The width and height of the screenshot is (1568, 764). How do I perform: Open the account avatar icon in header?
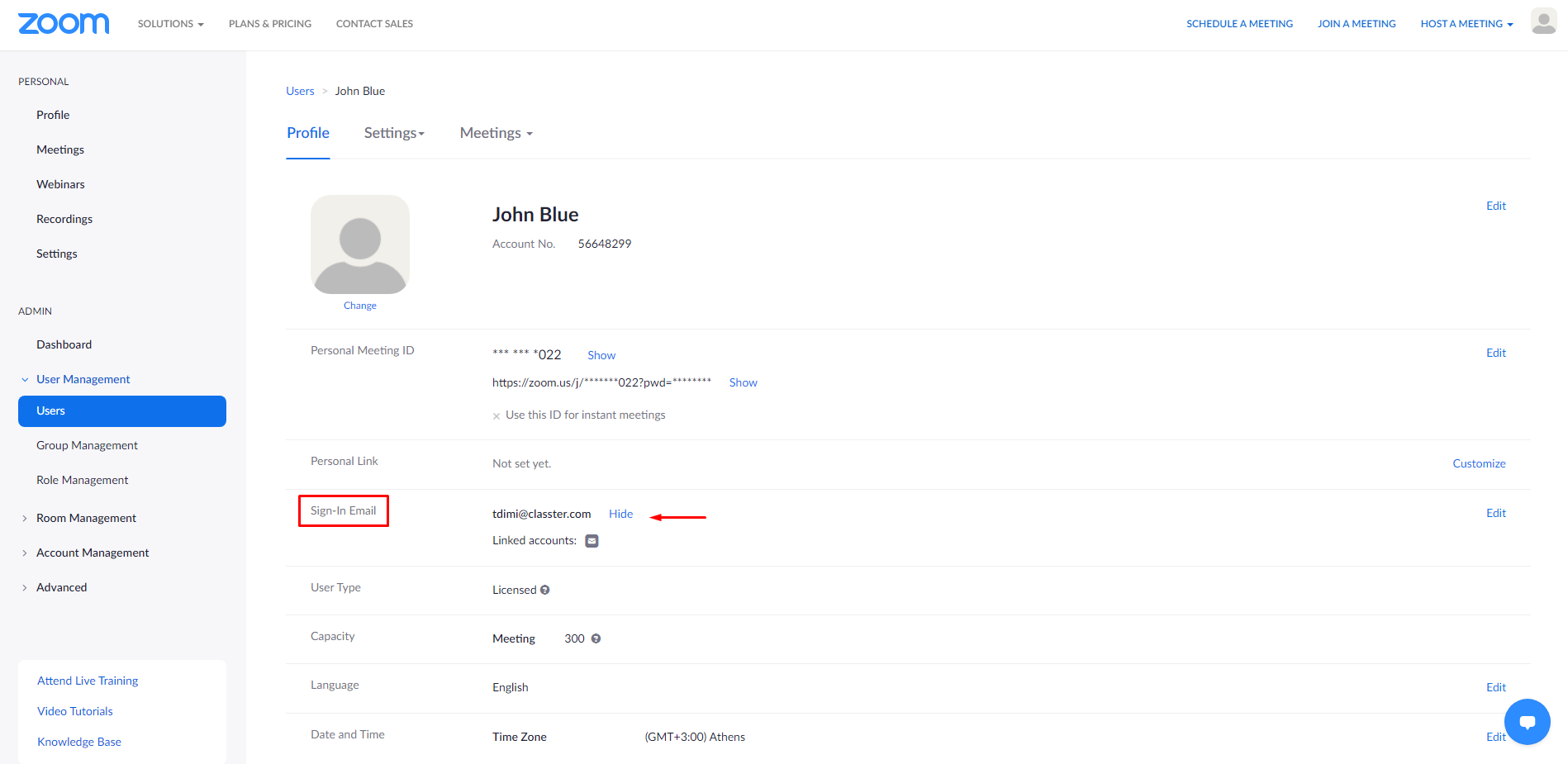1543,22
